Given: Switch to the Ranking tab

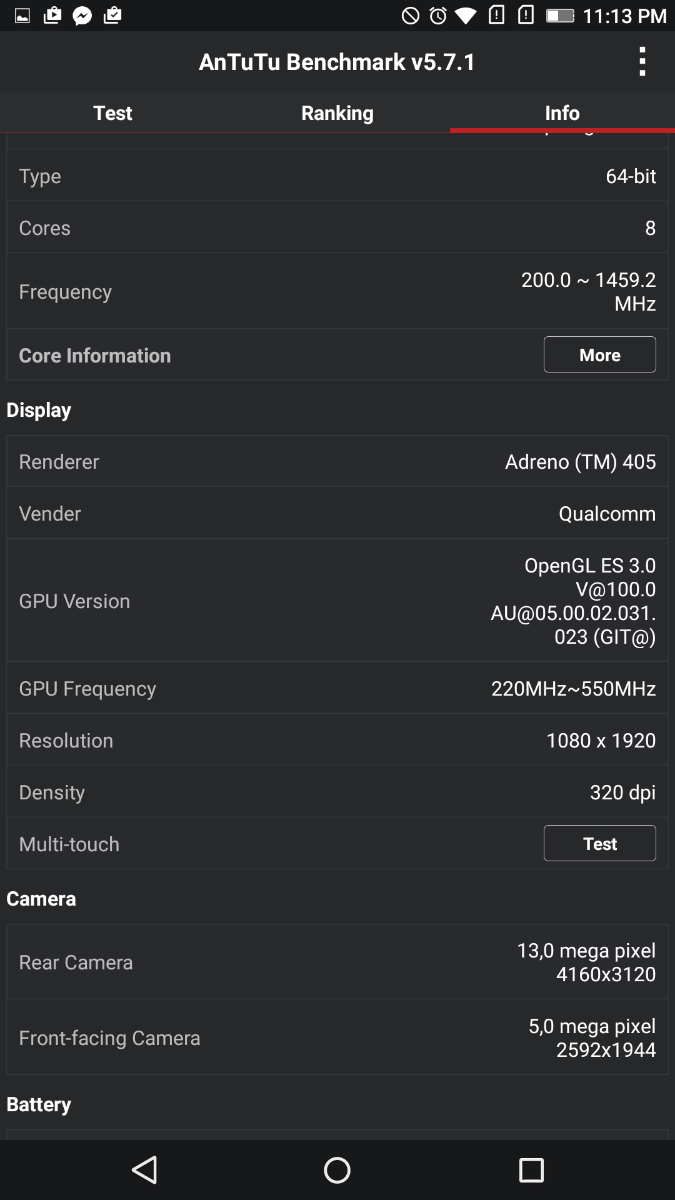Looking at the screenshot, I should pos(337,113).
